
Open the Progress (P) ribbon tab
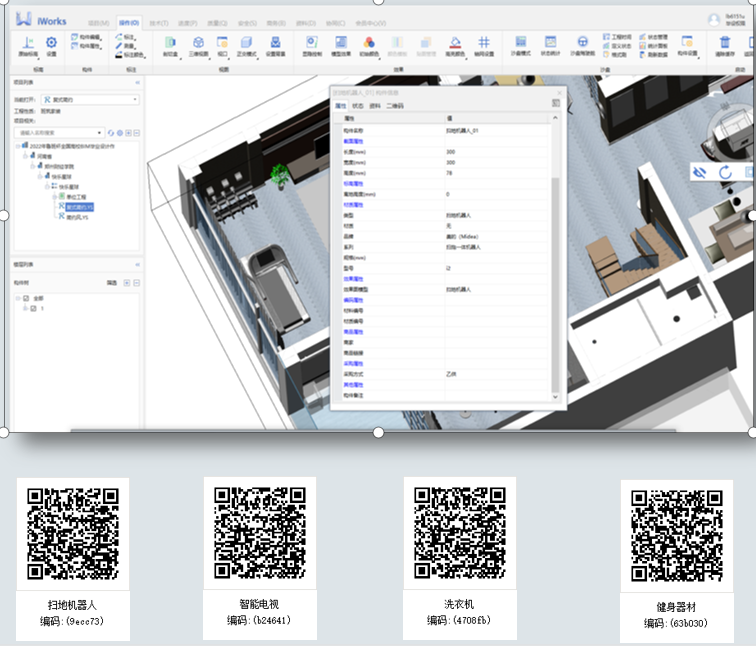pyautogui.click(x=188, y=23)
